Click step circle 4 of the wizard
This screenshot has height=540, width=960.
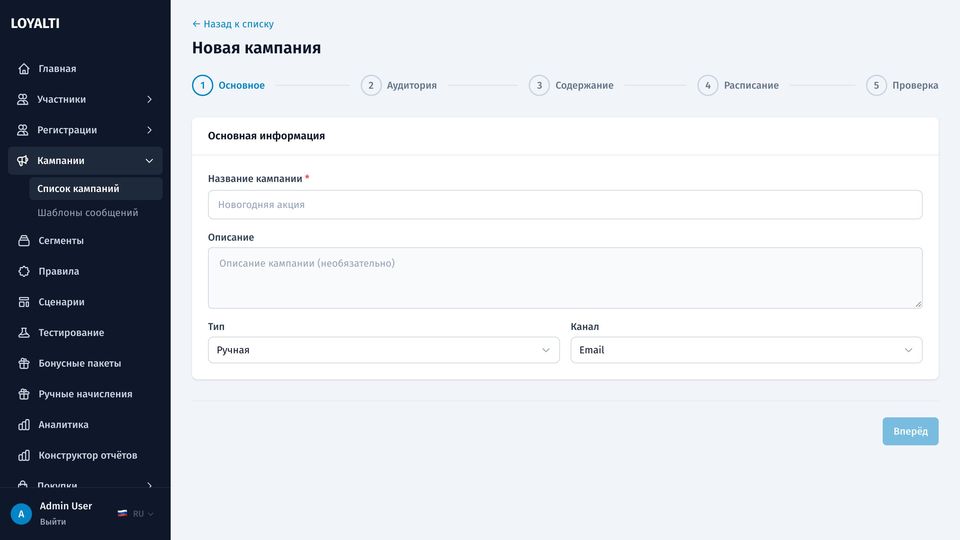point(708,85)
